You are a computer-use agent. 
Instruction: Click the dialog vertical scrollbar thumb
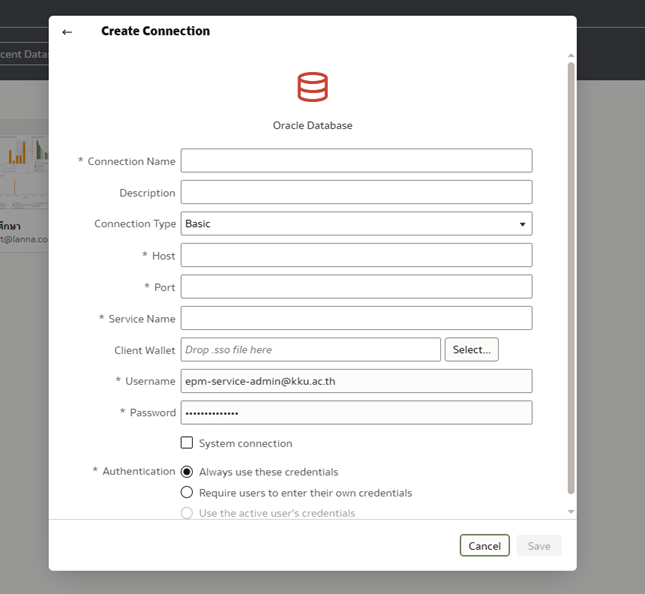click(x=571, y=278)
